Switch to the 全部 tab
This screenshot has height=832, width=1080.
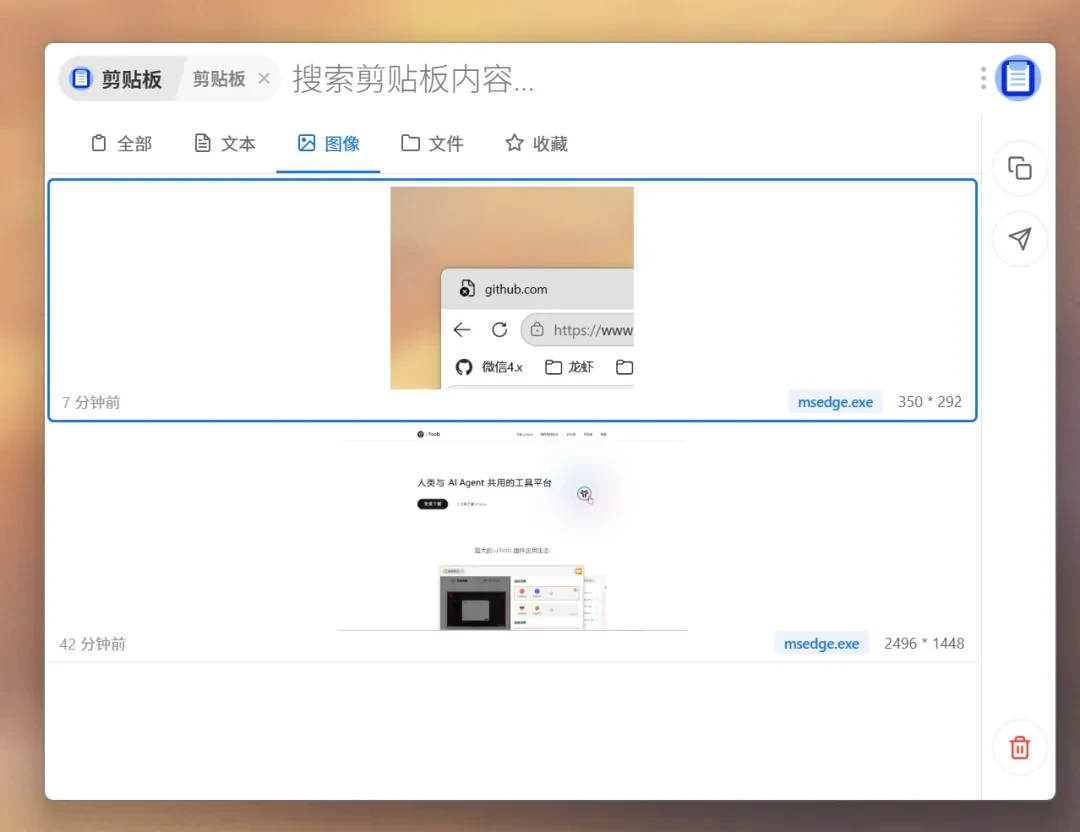pos(121,143)
